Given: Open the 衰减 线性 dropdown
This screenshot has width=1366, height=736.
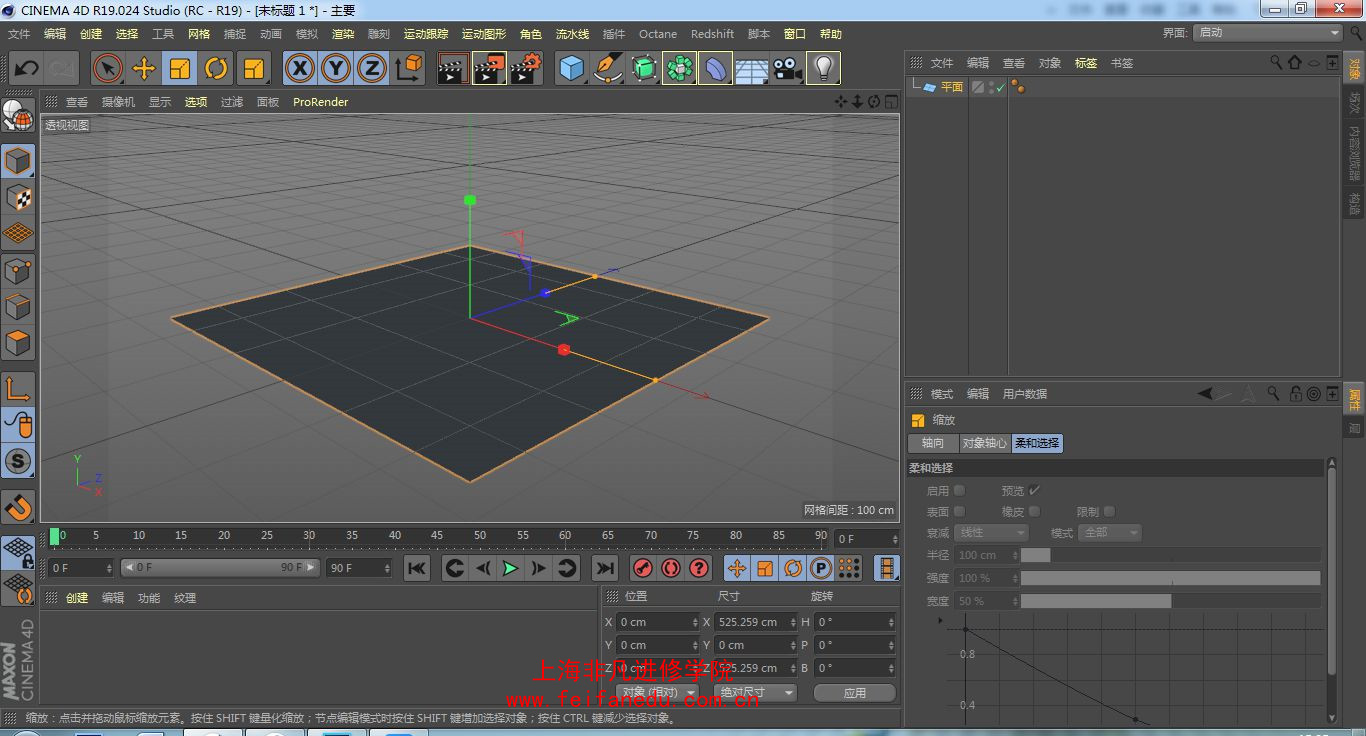Looking at the screenshot, I should point(991,533).
